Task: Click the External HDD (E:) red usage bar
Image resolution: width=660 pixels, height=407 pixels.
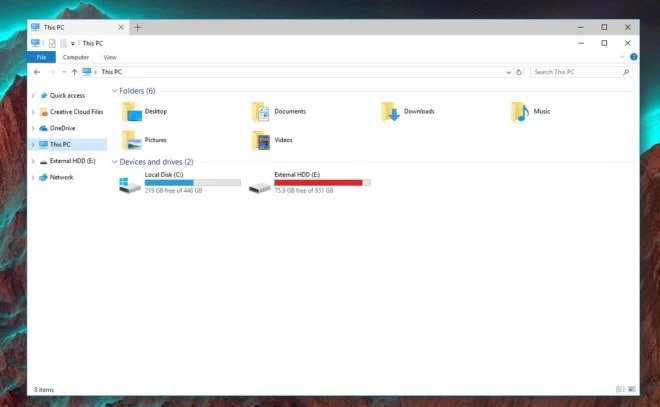Action: click(322, 183)
